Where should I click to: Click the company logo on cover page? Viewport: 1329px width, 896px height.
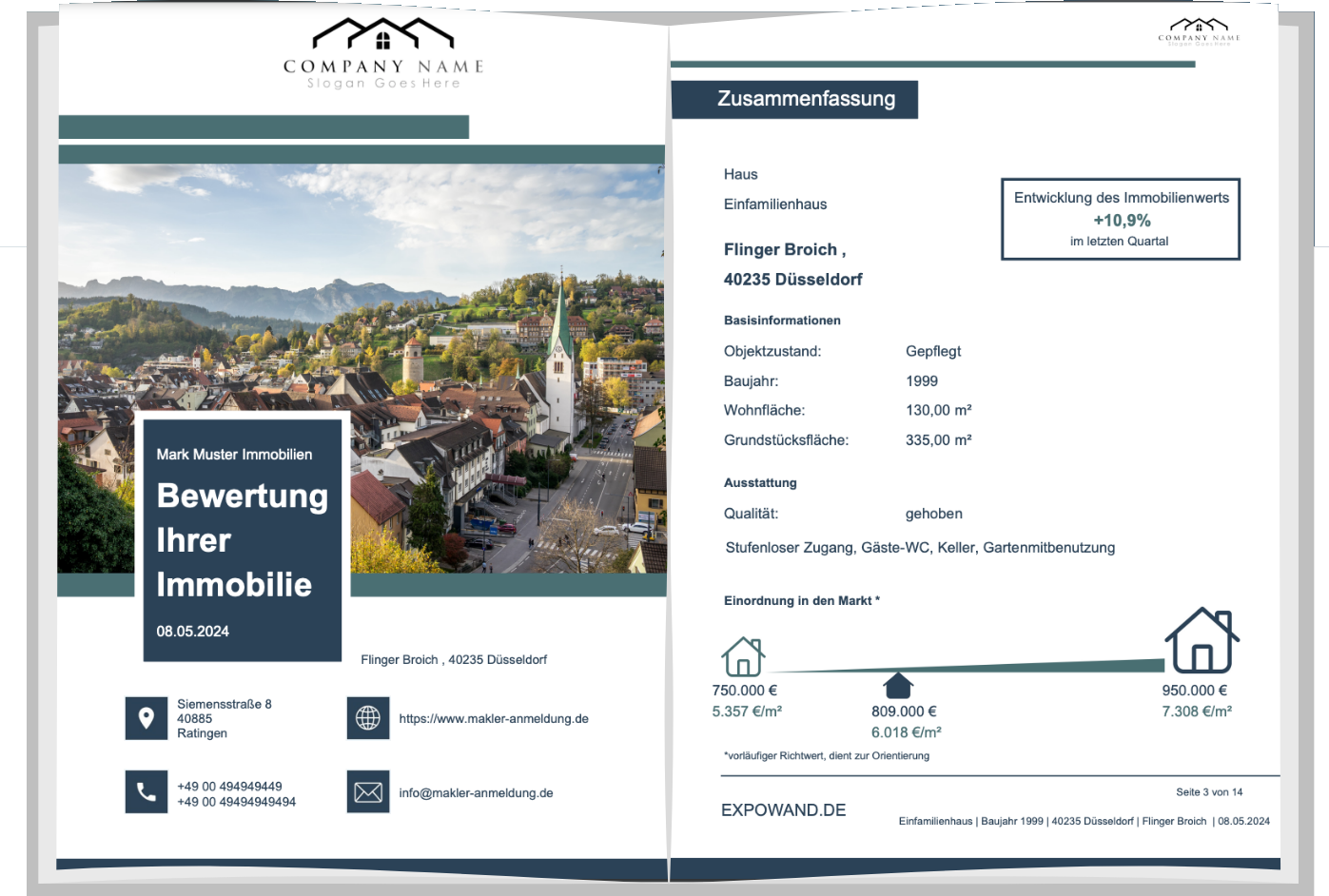tap(383, 53)
